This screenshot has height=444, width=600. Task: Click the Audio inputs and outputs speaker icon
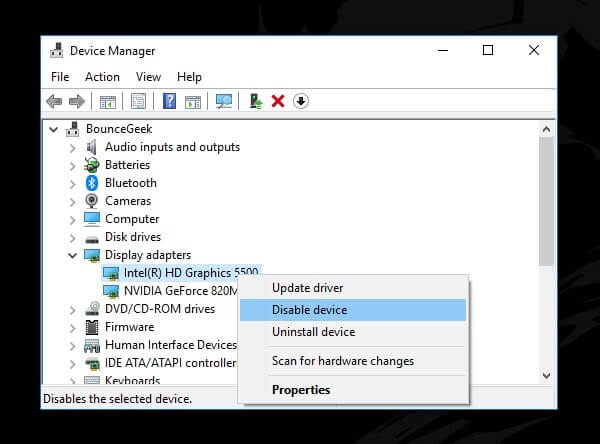91,147
